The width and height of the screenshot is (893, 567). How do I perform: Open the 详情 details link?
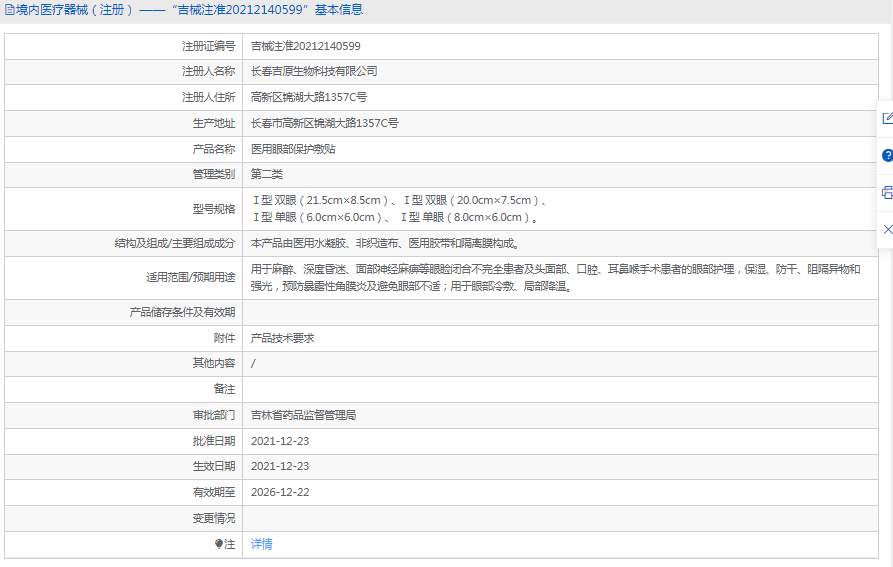coord(261,544)
